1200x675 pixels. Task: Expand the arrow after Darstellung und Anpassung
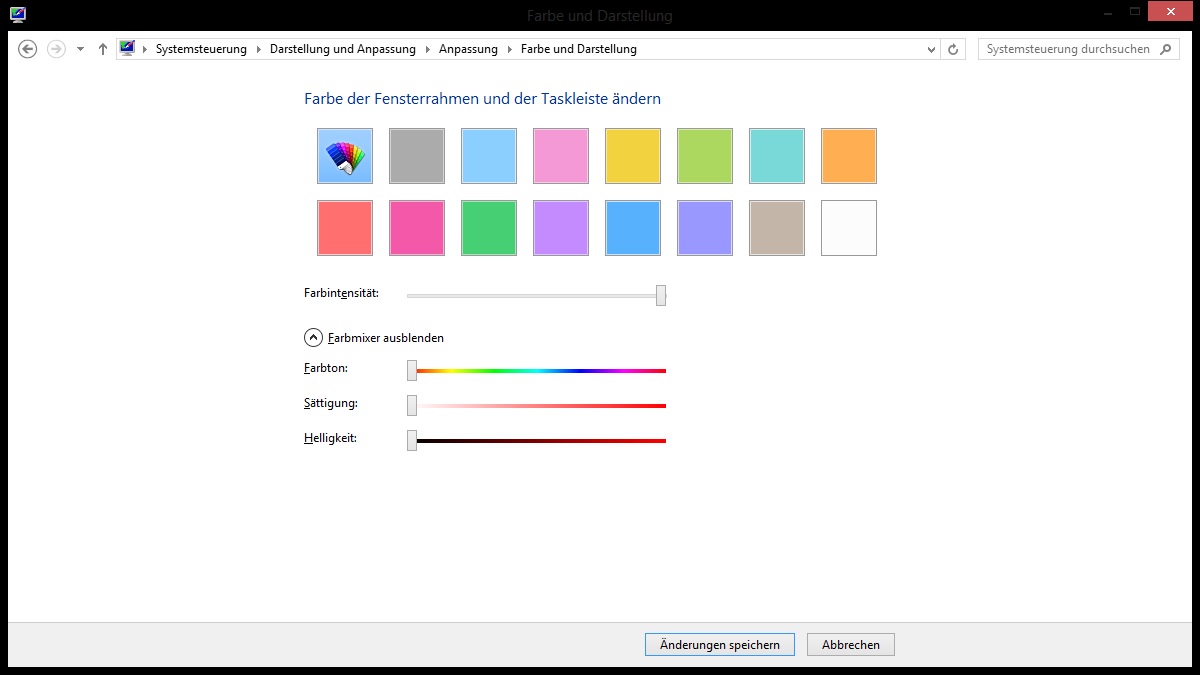[427, 49]
